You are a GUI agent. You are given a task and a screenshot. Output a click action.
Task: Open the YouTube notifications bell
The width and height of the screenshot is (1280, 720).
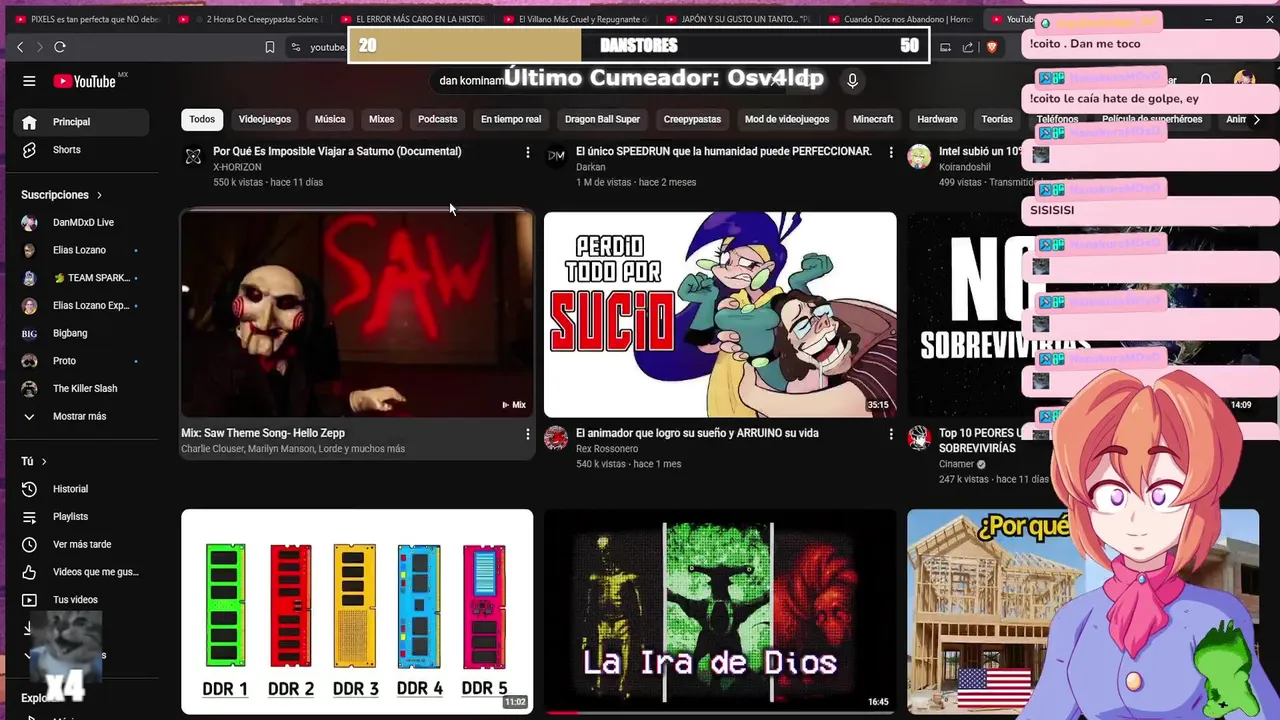[1206, 81]
